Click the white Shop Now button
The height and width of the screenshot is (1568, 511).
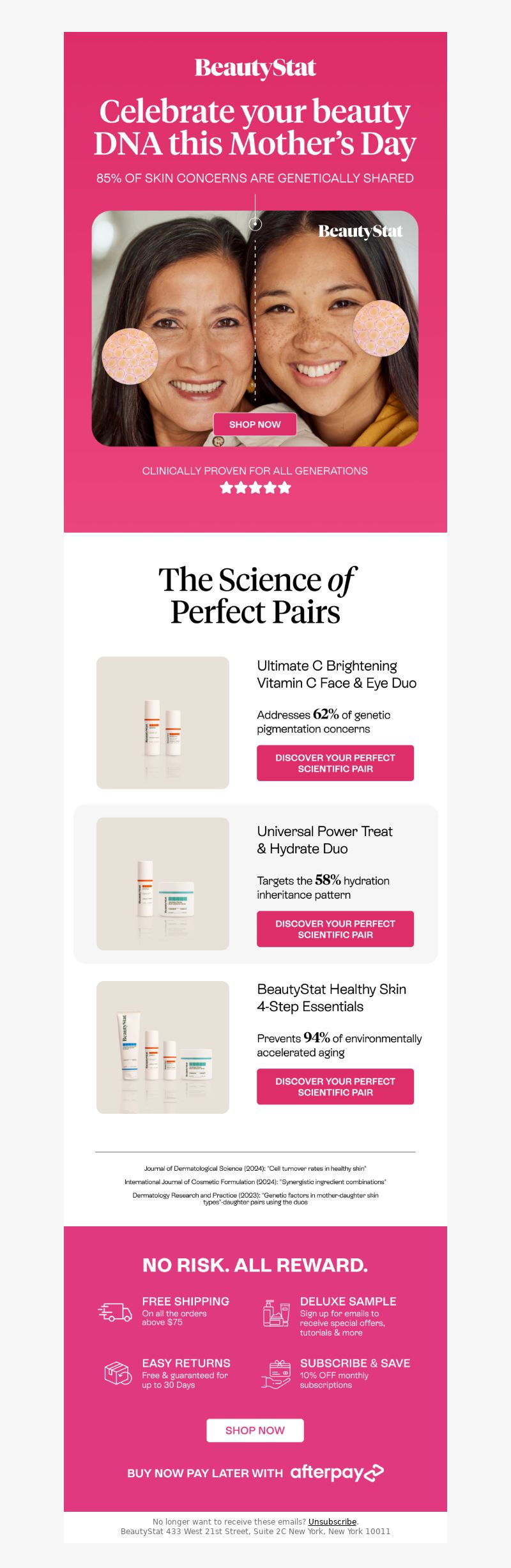coord(255,1430)
